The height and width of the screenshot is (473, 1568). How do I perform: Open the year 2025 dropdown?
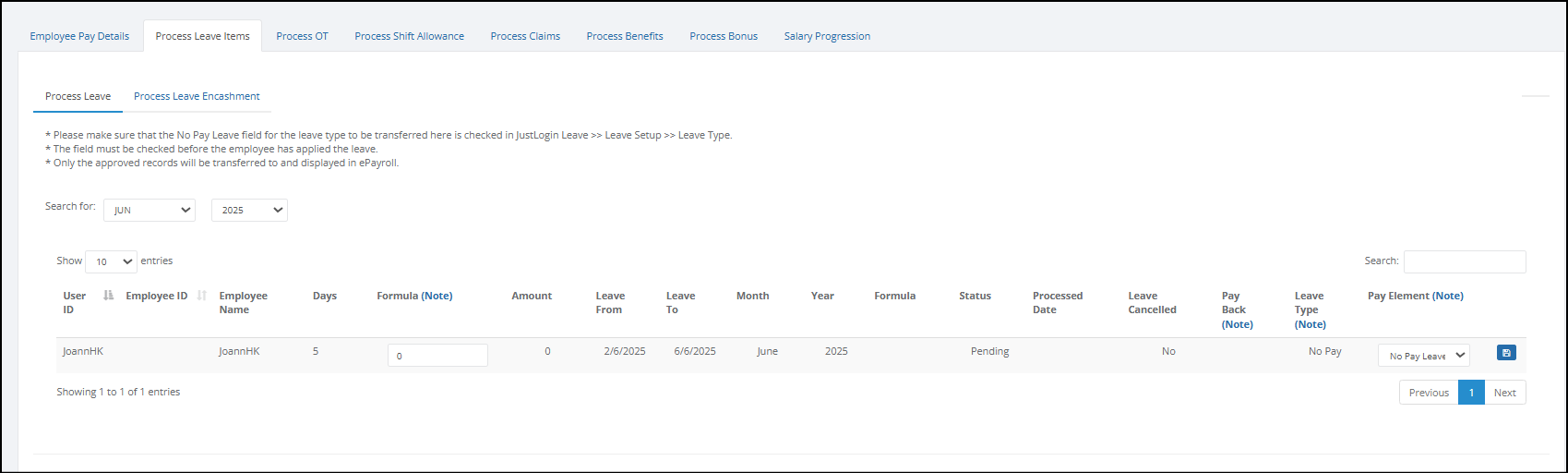tap(249, 211)
